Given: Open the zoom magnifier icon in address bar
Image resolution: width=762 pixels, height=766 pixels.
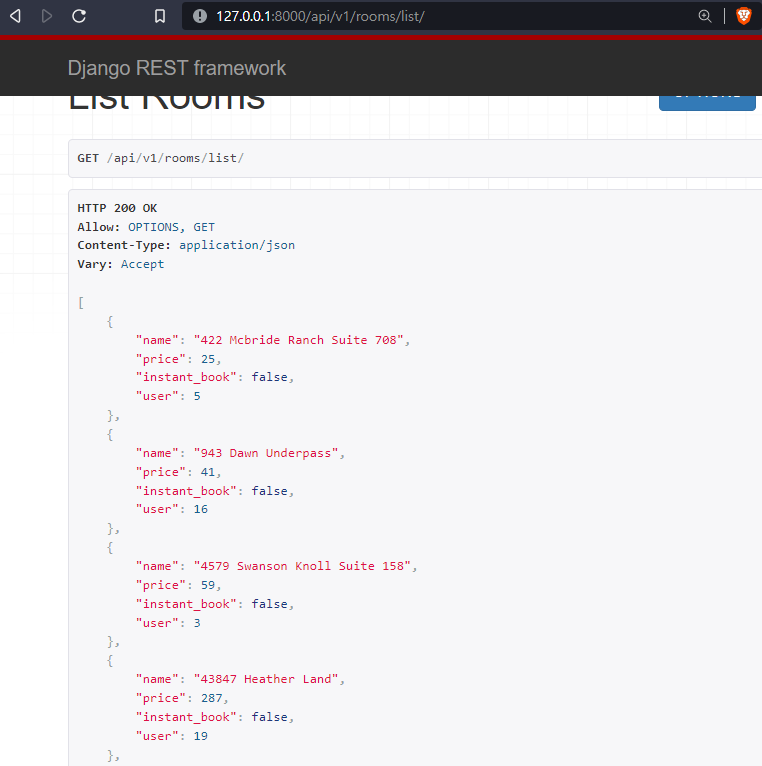Looking at the screenshot, I should [704, 16].
